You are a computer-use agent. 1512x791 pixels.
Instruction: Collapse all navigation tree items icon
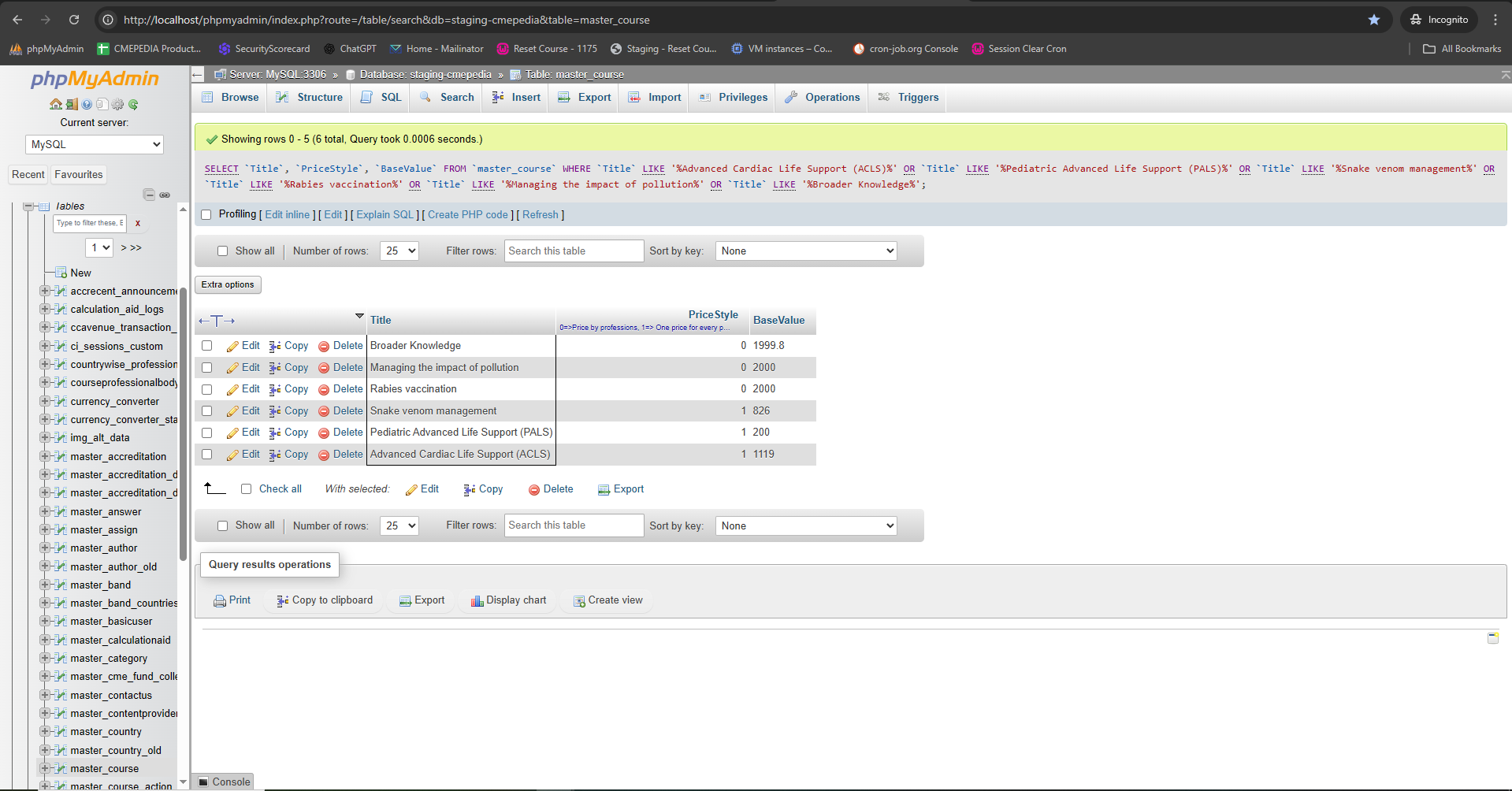tap(149, 195)
